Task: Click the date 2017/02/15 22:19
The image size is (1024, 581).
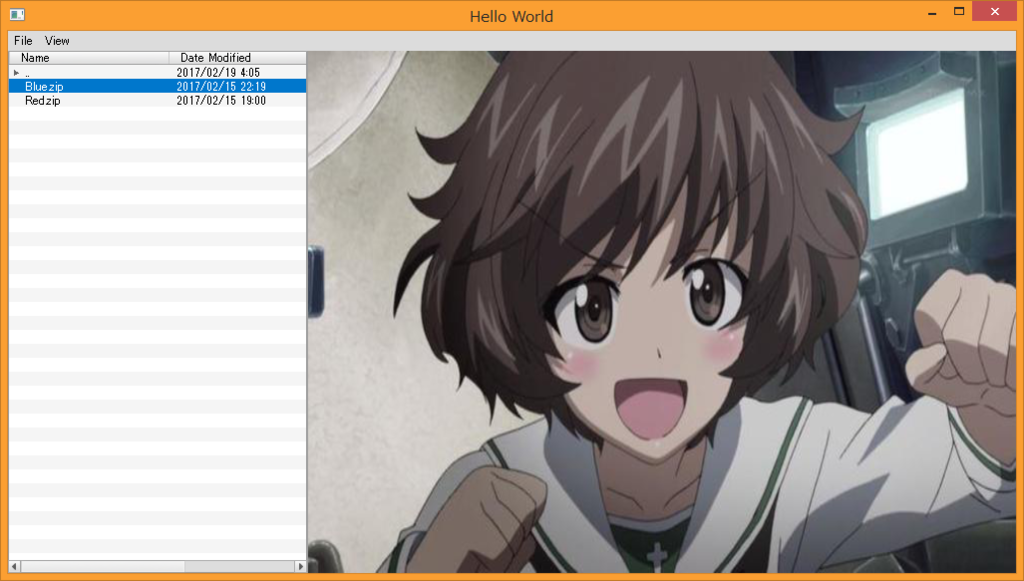Action: click(x=221, y=86)
